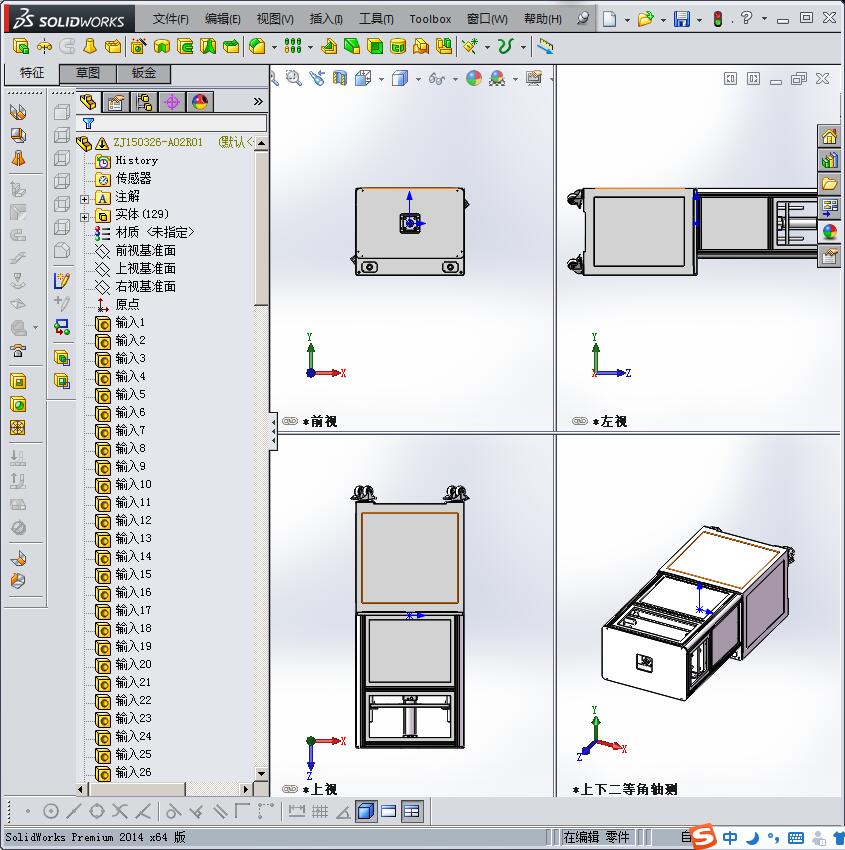Expand the 注解 folder node
This screenshot has height=850, width=845.
pos(85,199)
